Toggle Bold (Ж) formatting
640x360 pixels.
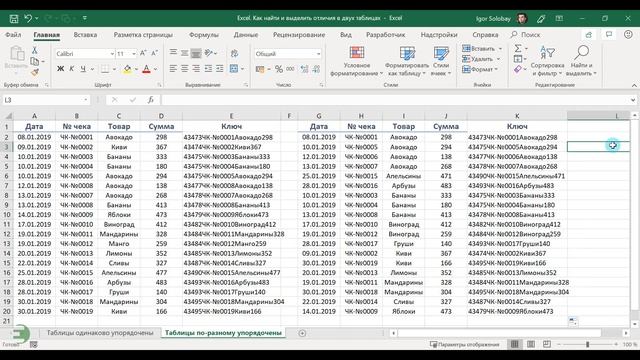[x=60, y=69]
